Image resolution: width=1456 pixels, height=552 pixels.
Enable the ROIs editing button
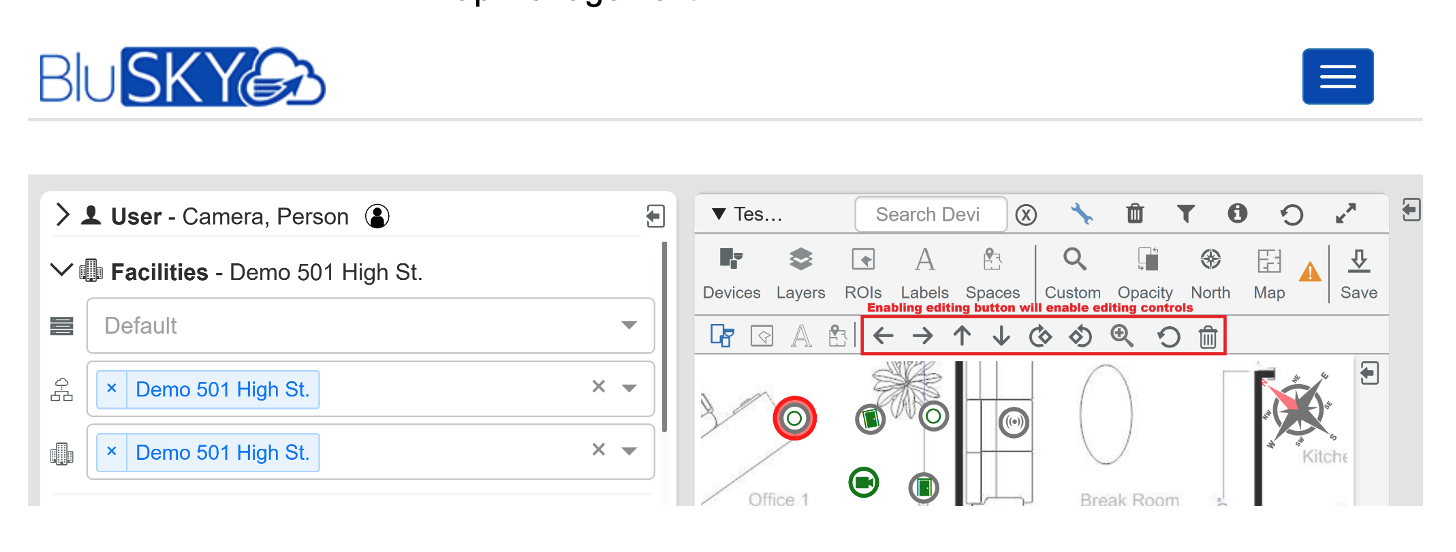pos(862,272)
